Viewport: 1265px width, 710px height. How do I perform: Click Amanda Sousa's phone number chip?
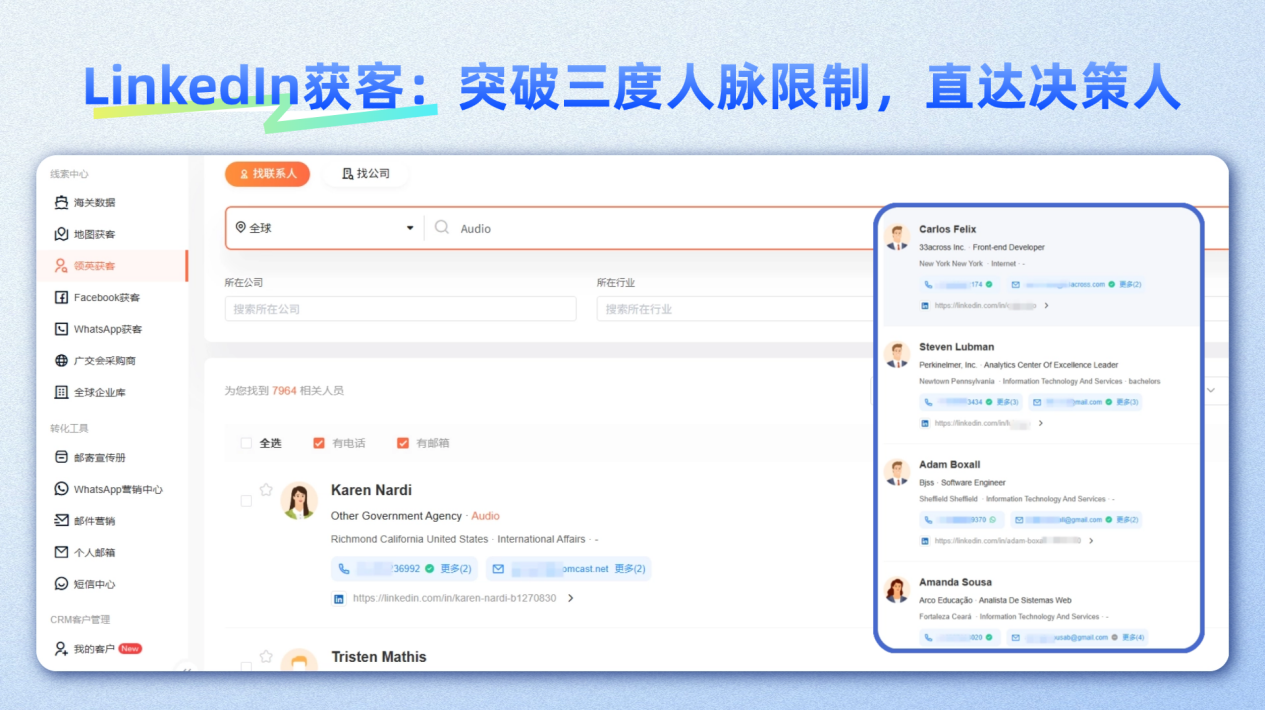point(959,637)
